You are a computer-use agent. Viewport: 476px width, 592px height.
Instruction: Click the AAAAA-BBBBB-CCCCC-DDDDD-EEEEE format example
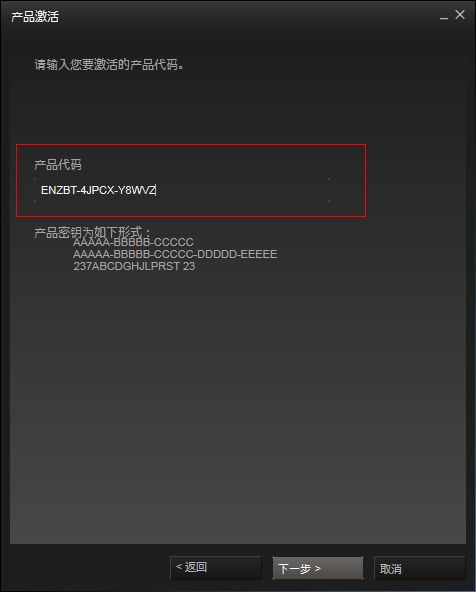[175, 254]
